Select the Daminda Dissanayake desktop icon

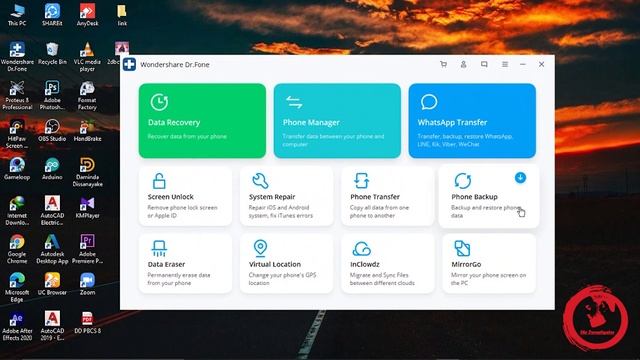click(87, 172)
